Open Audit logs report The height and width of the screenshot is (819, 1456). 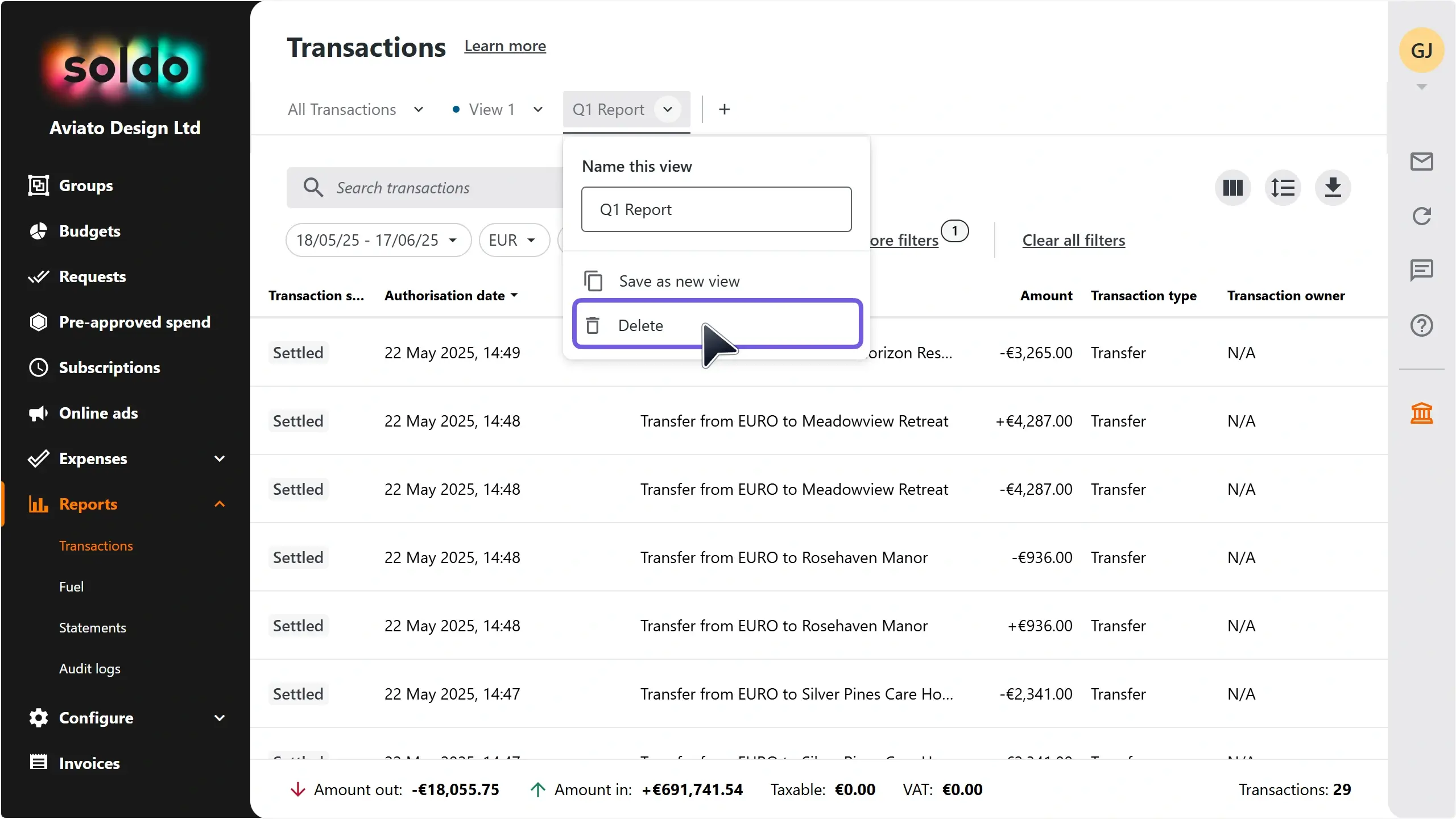(x=89, y=669)
